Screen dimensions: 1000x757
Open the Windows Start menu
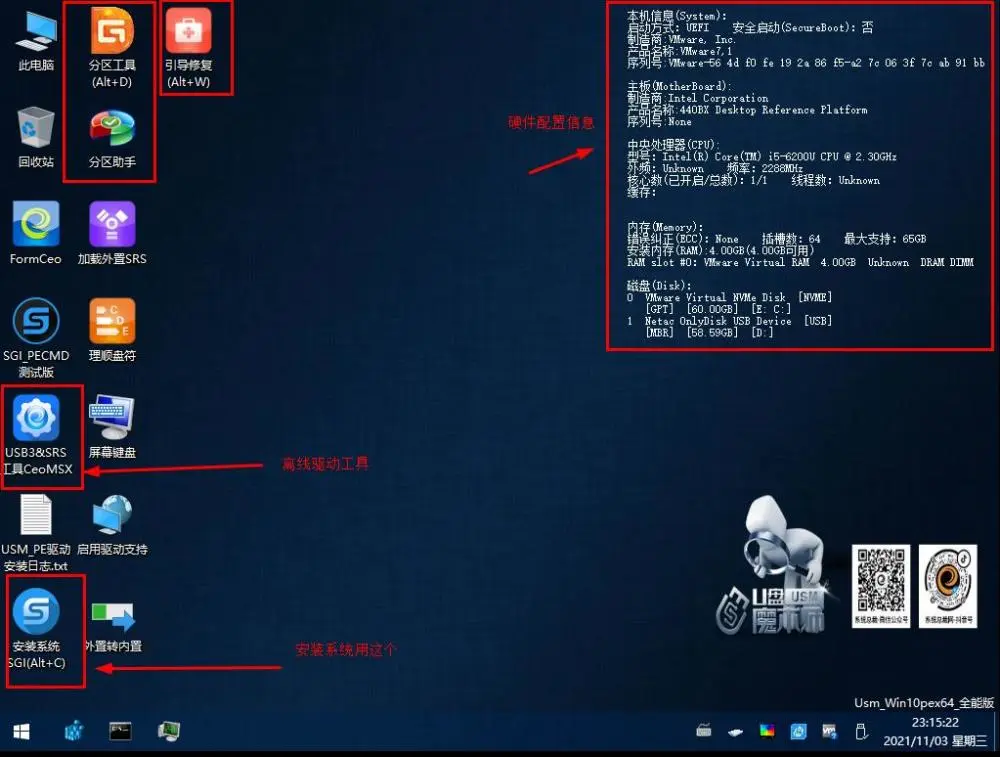[21, 732]
